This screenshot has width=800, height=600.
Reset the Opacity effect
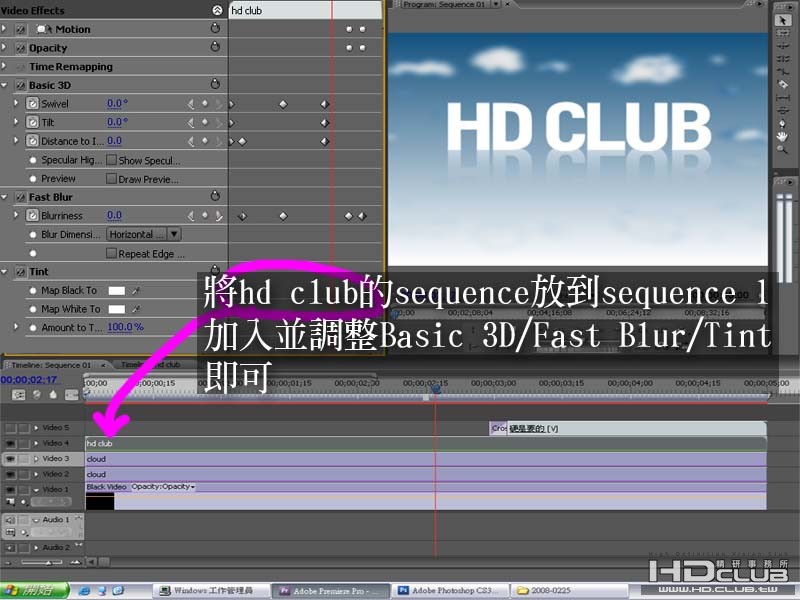(x=215, y=47)
